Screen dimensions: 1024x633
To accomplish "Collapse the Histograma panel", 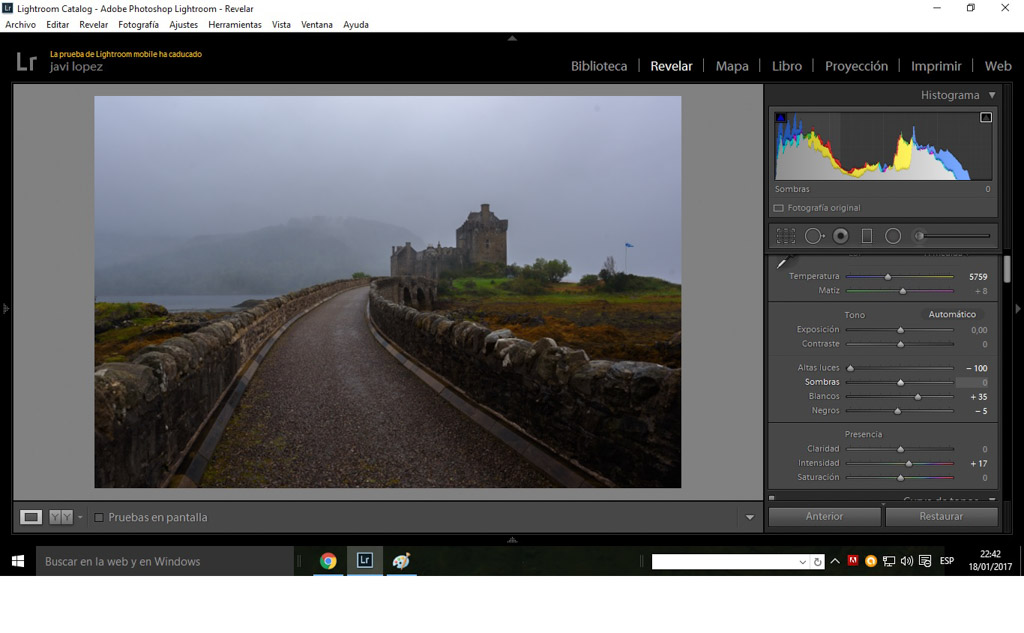I will [x=992, y=95].
